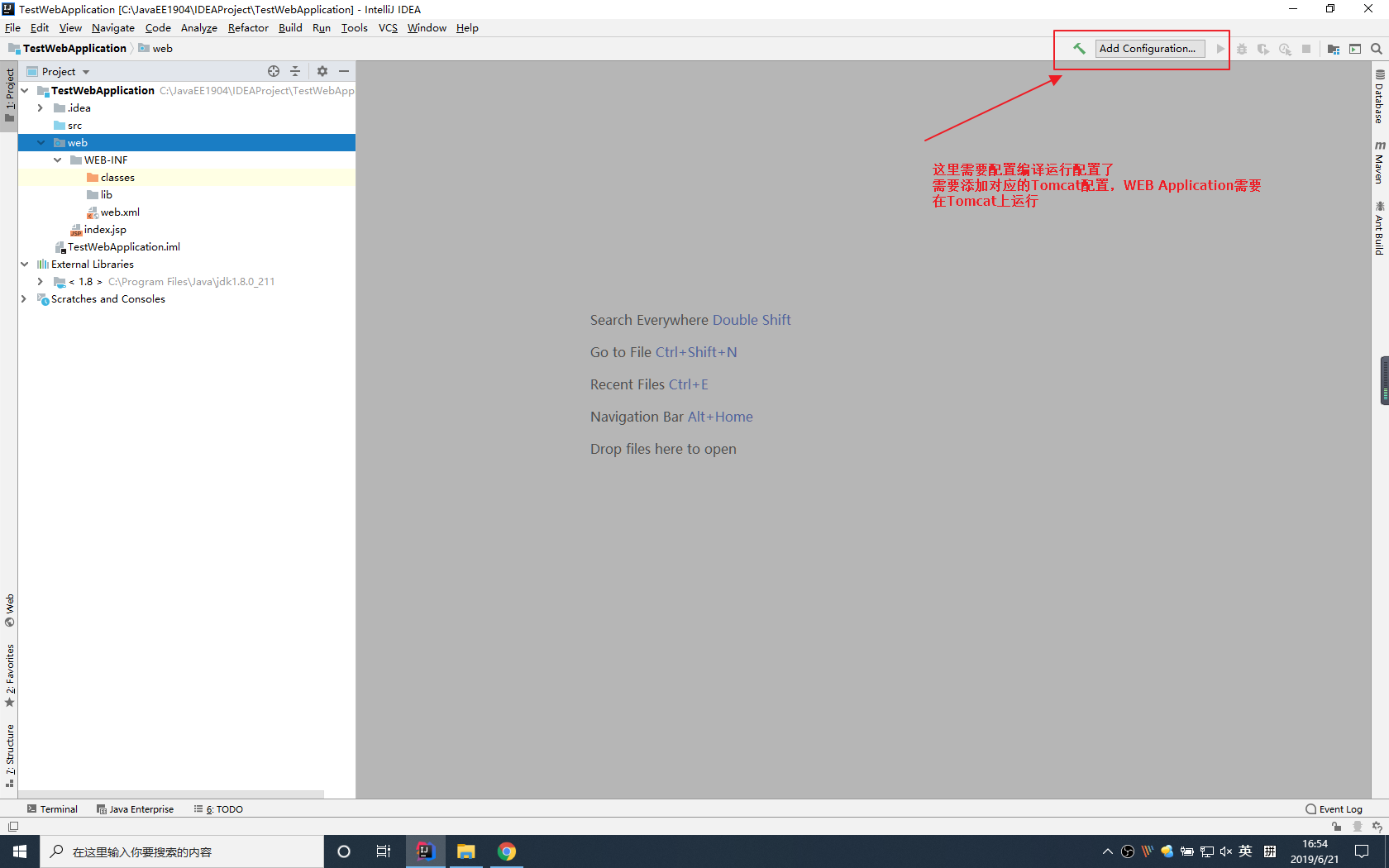Open Google Chrome from taskbar
The width and height of the screenshot is (1389, 868).
(x=507, y=851)
